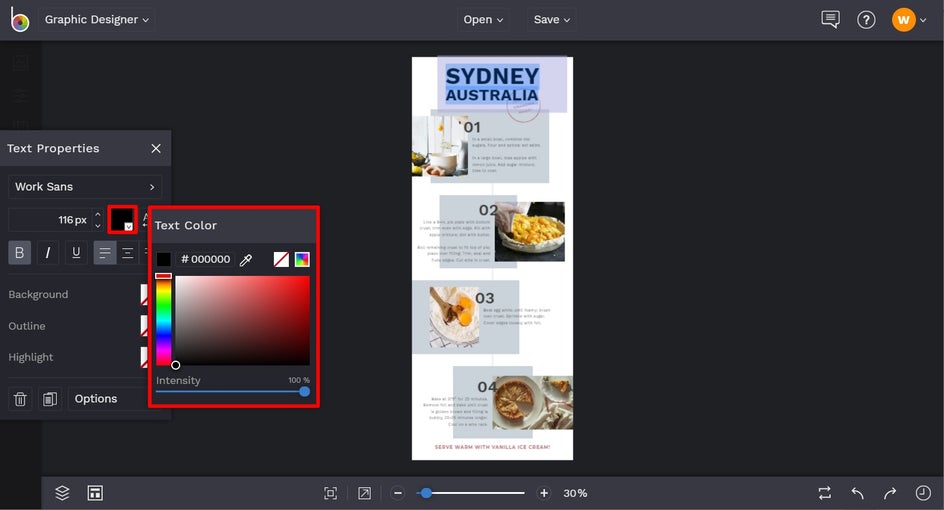Click the black text color swatch
This screenshot has height=510, width=944.
point(122,219)
